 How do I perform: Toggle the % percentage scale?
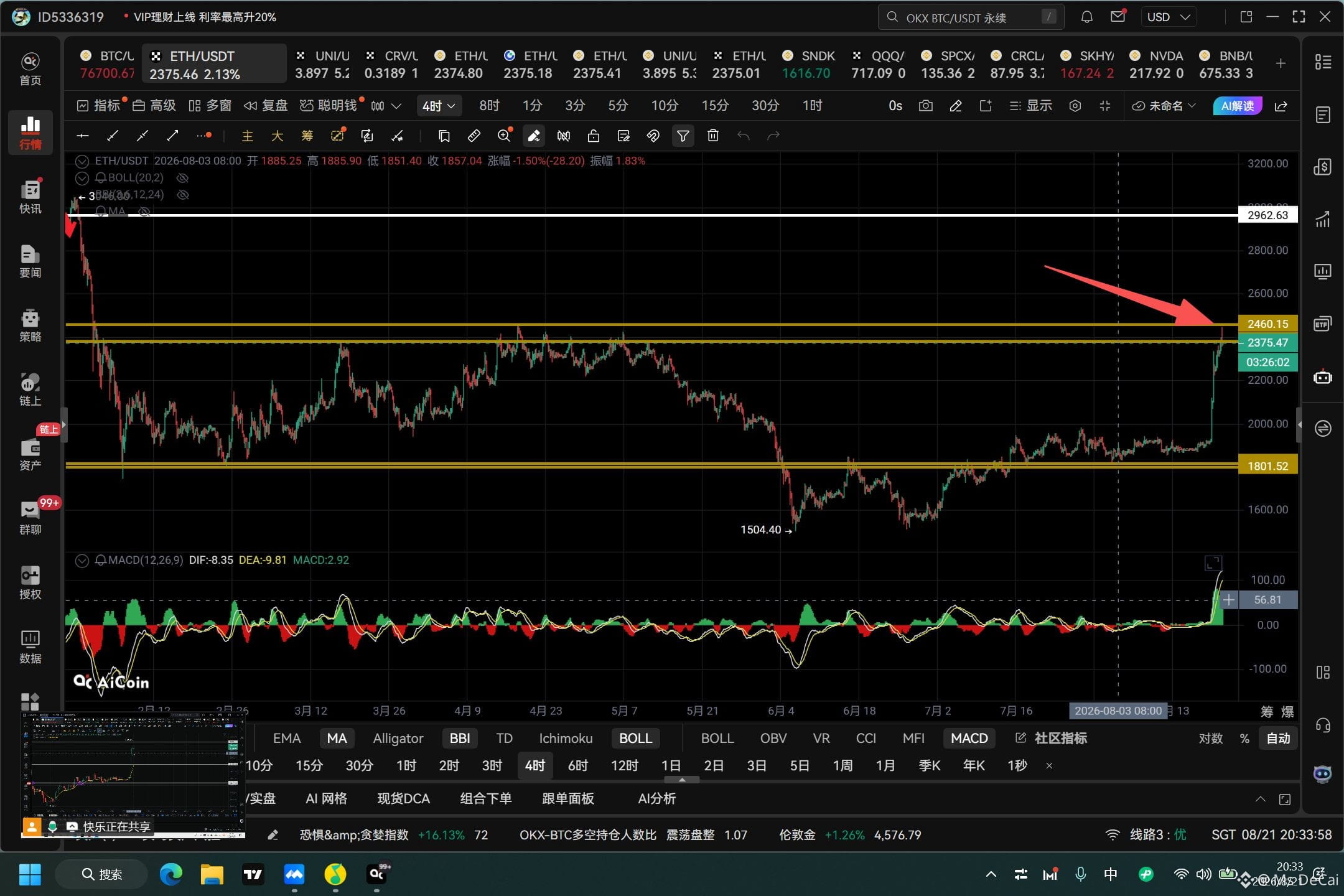pos(1244,739)
